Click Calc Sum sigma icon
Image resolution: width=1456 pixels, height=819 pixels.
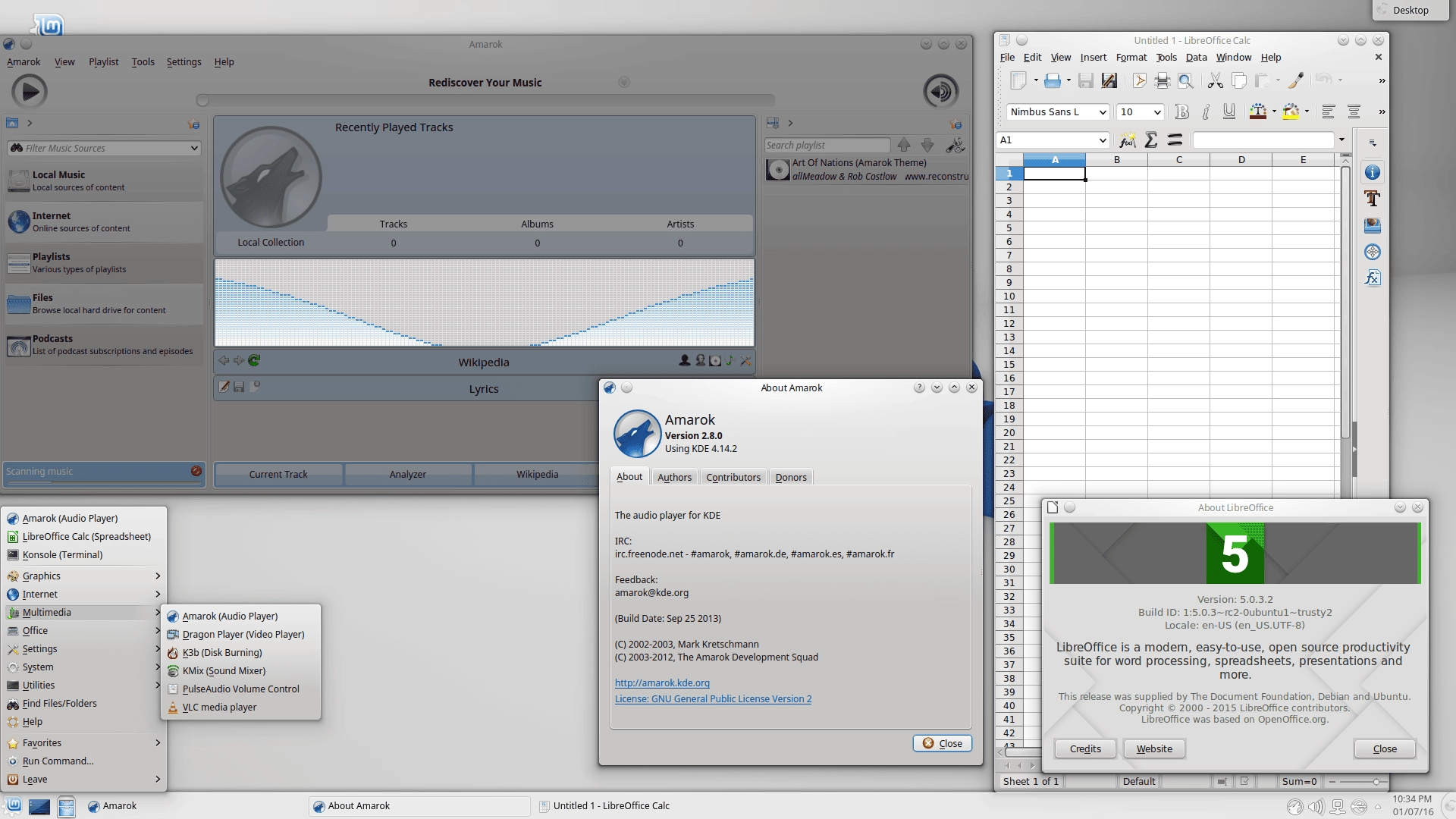[1151, 140]
